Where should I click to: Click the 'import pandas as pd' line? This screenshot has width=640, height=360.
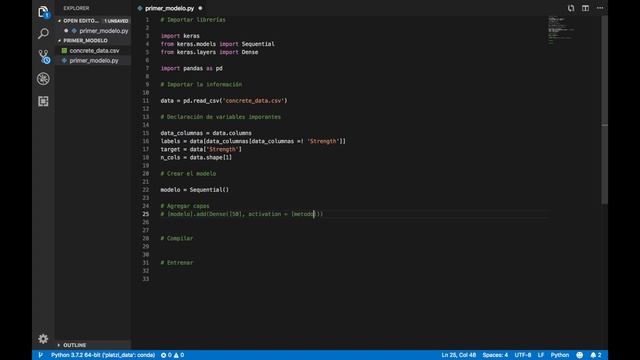191,68
